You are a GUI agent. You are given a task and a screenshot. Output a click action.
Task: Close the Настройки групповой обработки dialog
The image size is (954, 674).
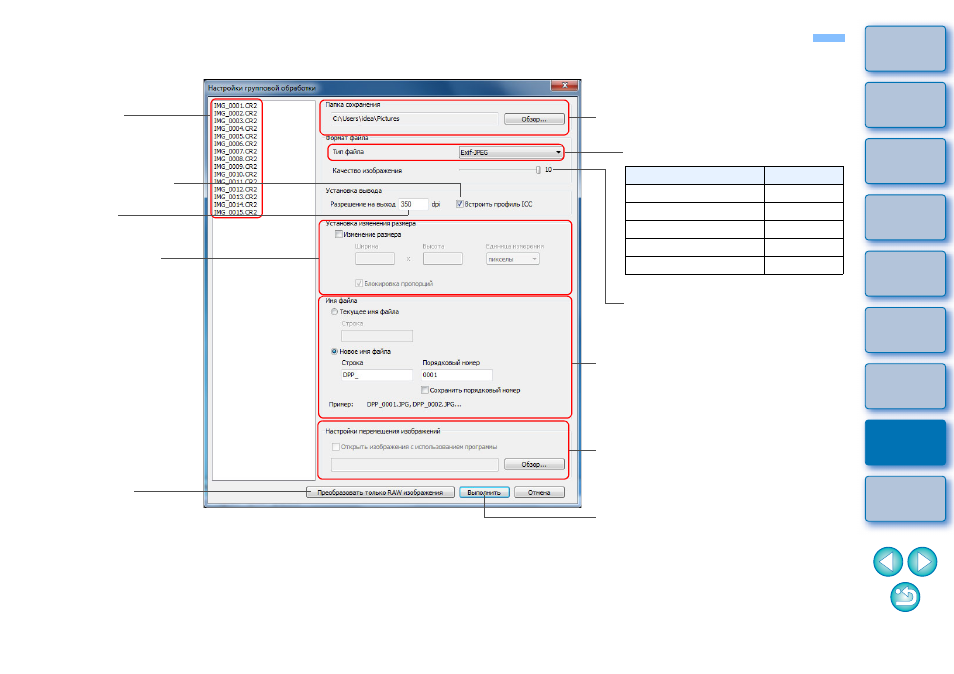(x=565, y=86)
